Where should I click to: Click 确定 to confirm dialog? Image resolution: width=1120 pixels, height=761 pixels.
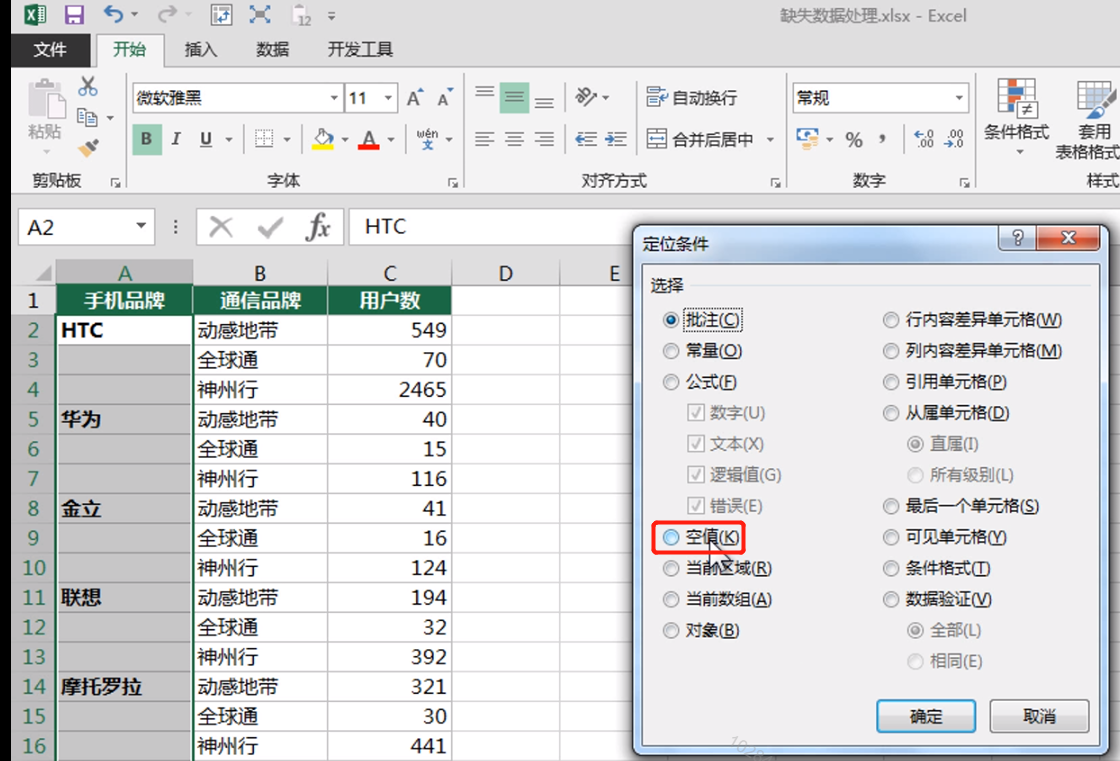[x=926, y=716]
